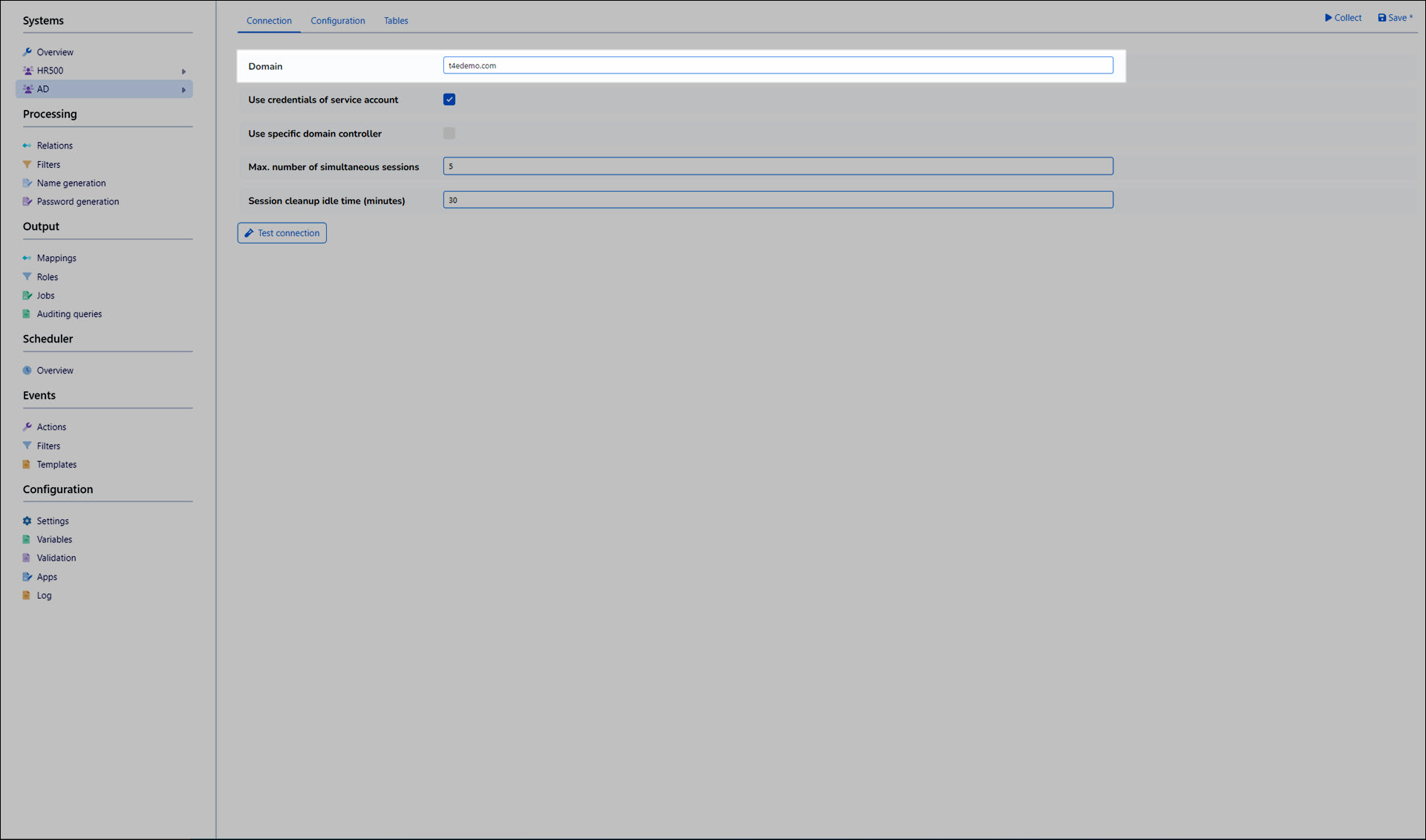Click the Log file icon
Viewport: 1426px width, 840px height.
pyautogui.click(x=27, y=595)
